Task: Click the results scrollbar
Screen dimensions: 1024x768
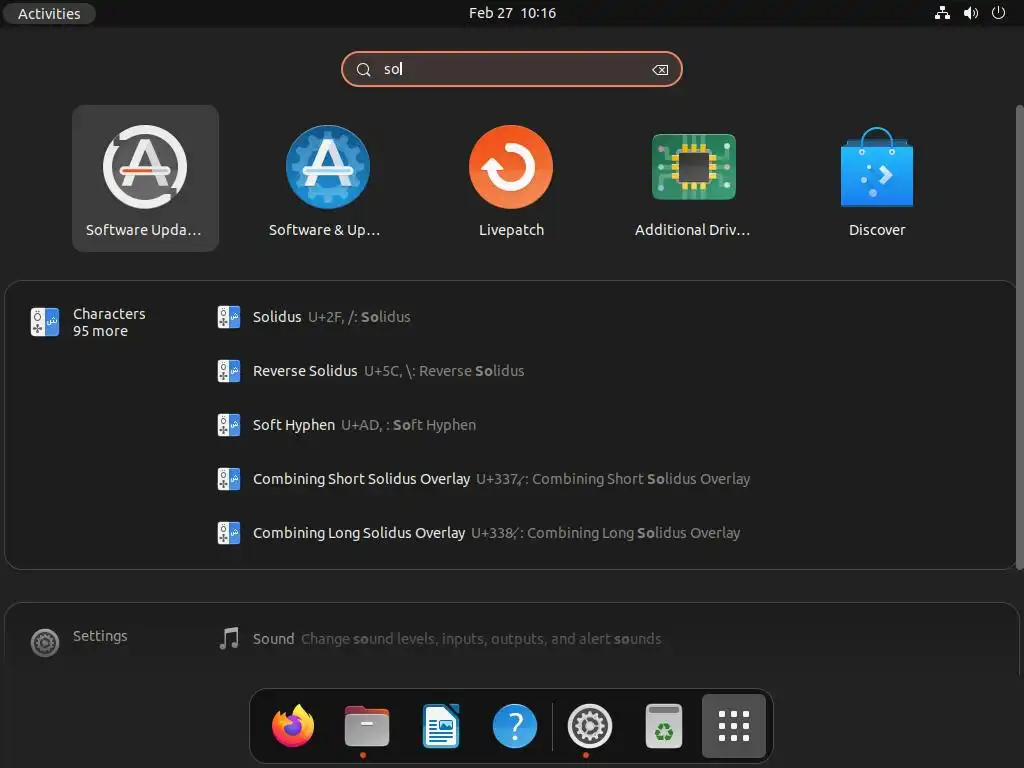Action: tap(1019, 338)
